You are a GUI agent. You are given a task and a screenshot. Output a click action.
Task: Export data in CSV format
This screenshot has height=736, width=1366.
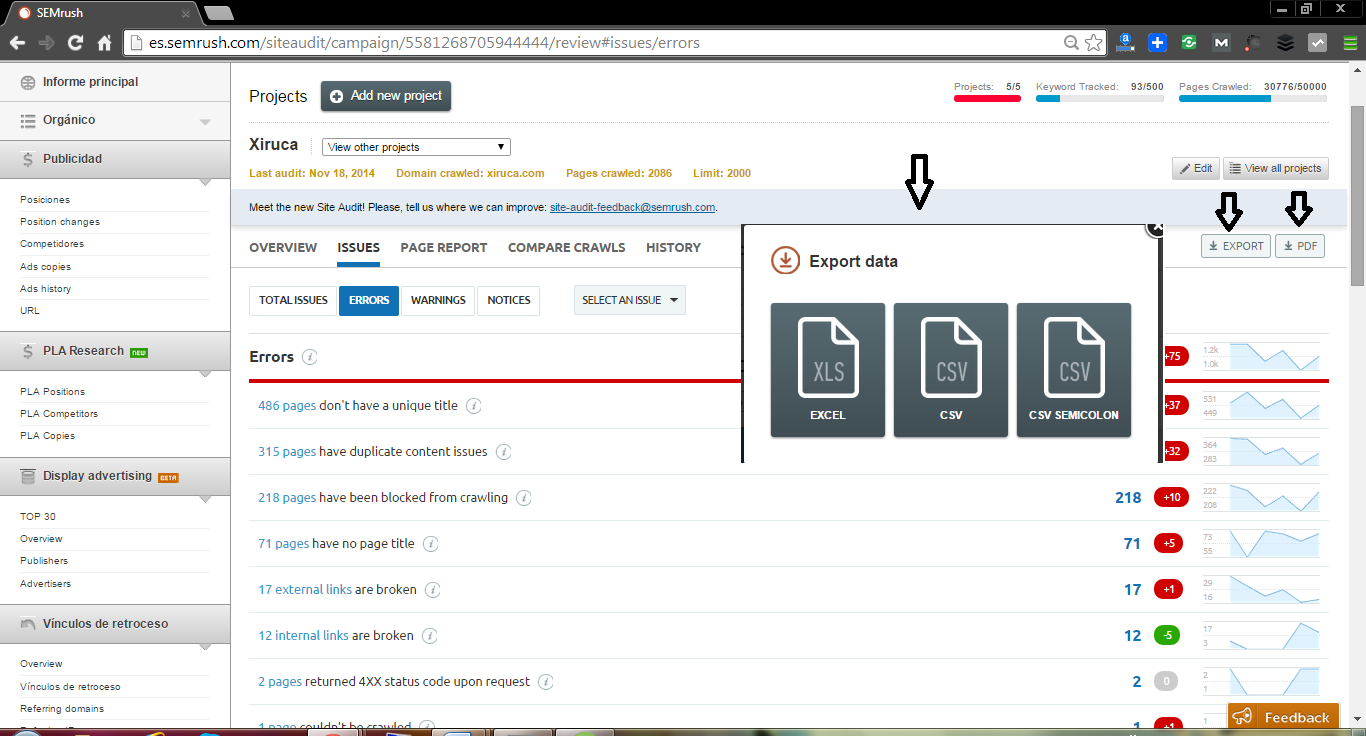[x=950, y=370]
